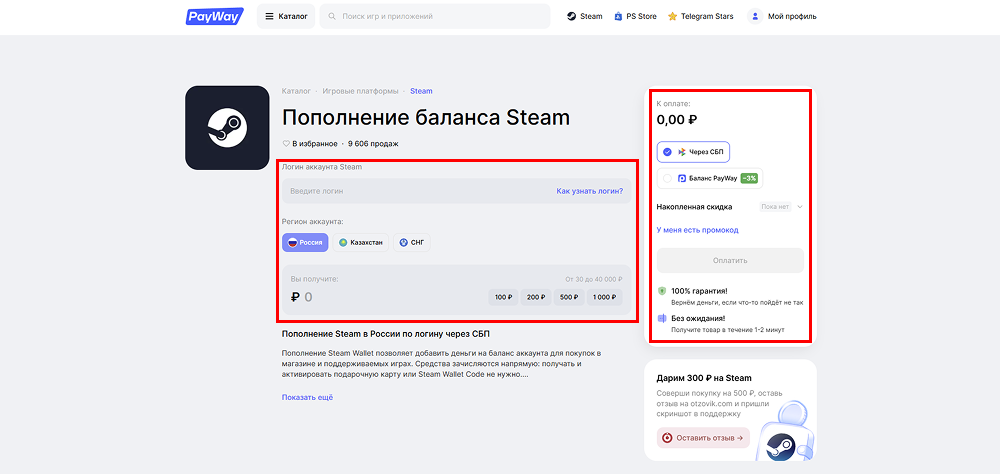Viewport: 1000px width, 474px height.
Task: Focus the game and app search field
Action: 435,16
